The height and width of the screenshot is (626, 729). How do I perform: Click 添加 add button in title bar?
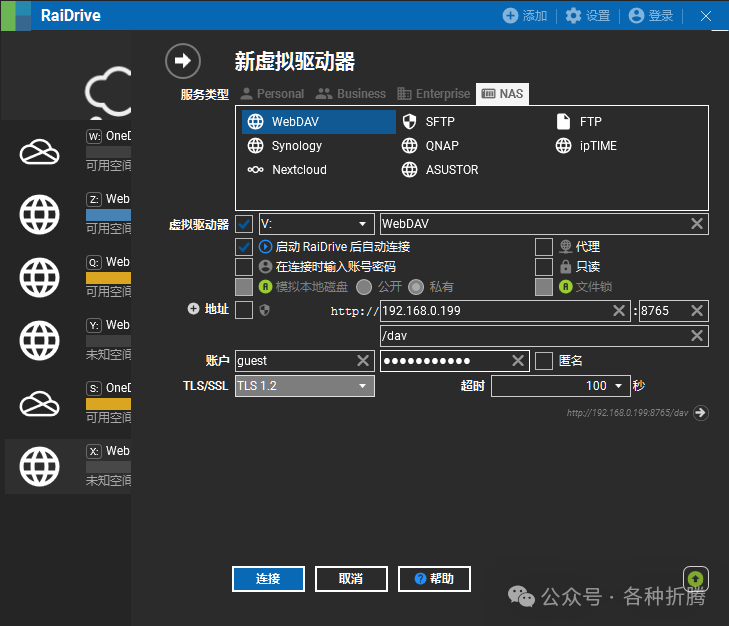tap(525, 16)
